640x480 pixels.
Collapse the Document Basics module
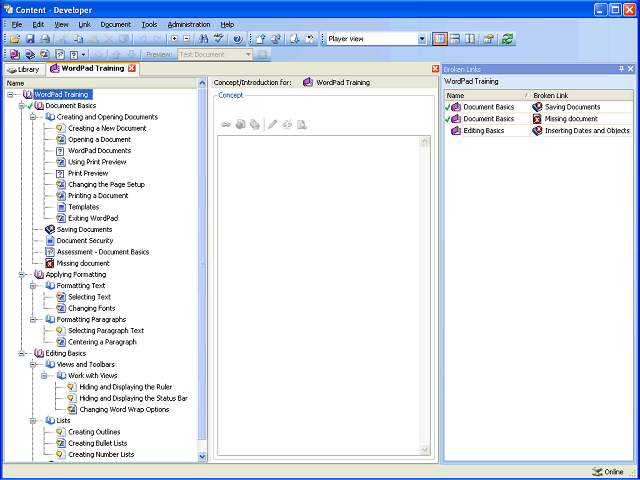click(22, 106)
